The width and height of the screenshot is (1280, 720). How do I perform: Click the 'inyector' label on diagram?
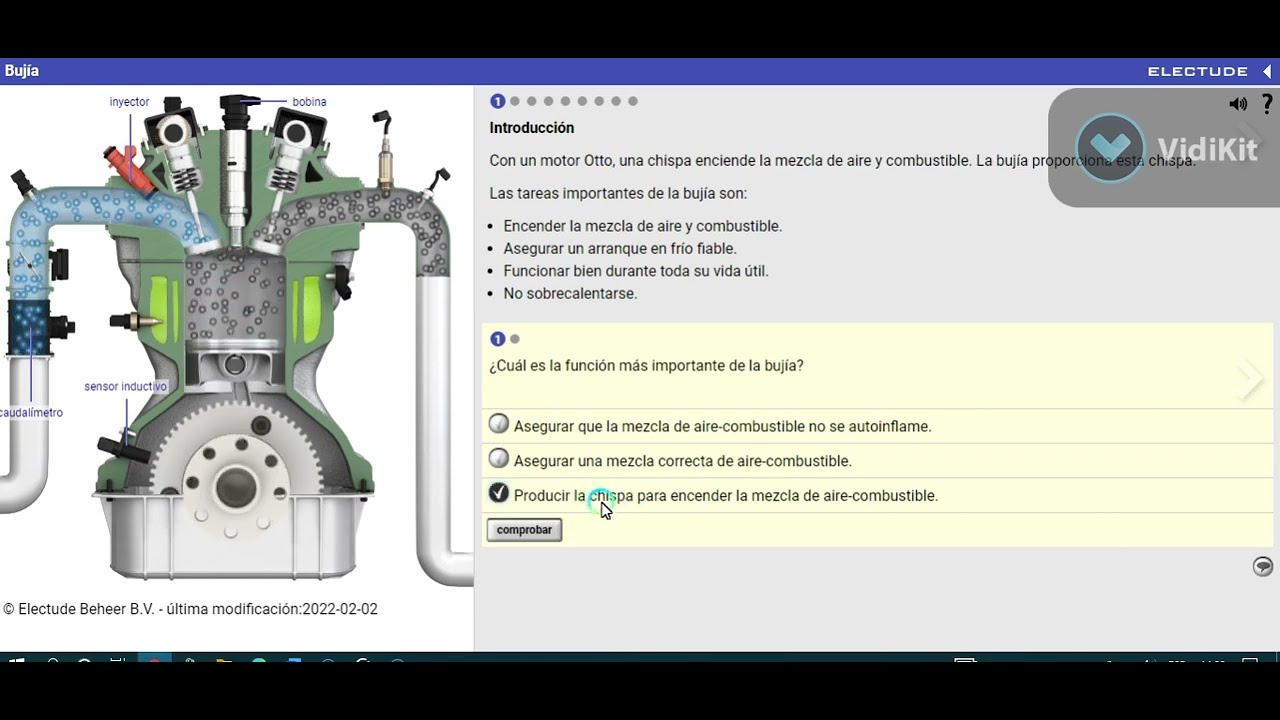click(129, 102)
